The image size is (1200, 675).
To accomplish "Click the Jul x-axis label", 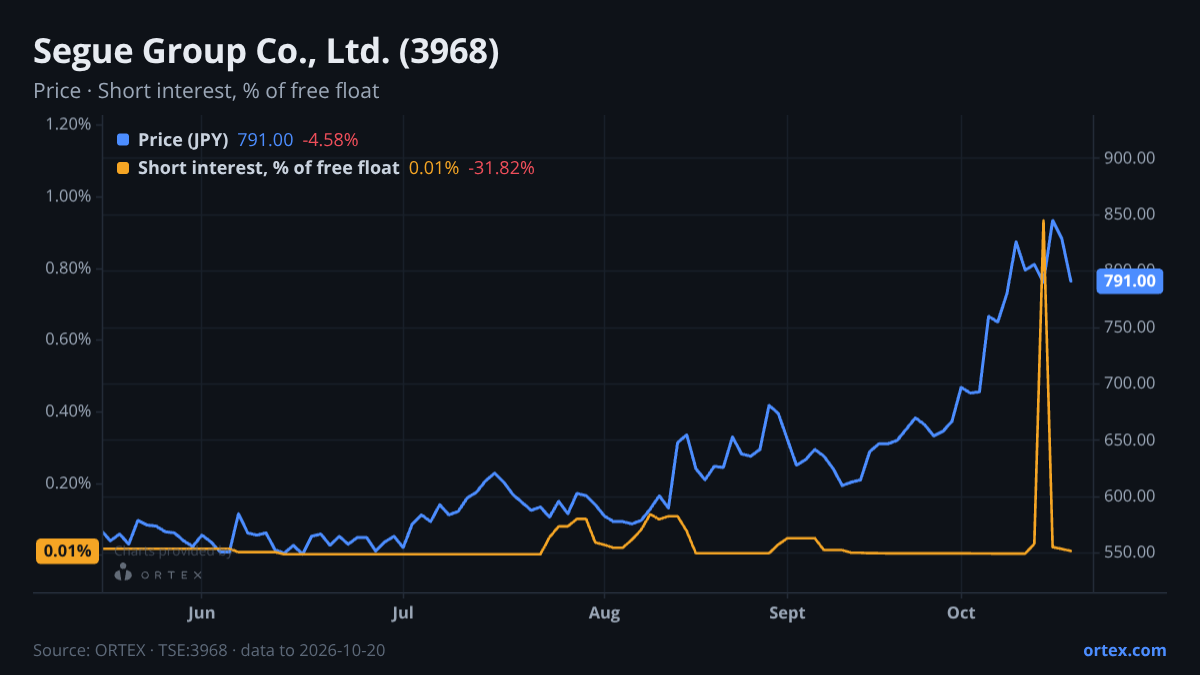I will 403,612.
